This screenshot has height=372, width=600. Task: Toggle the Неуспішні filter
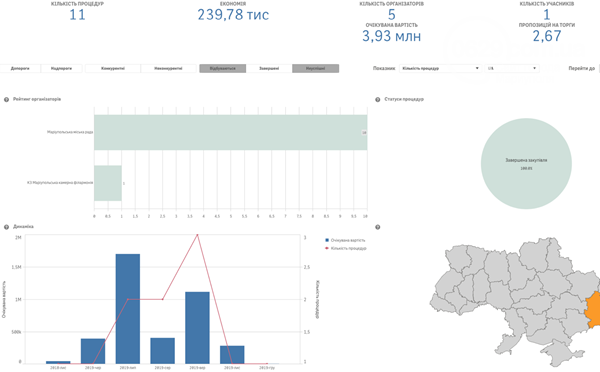pos(315,69)
